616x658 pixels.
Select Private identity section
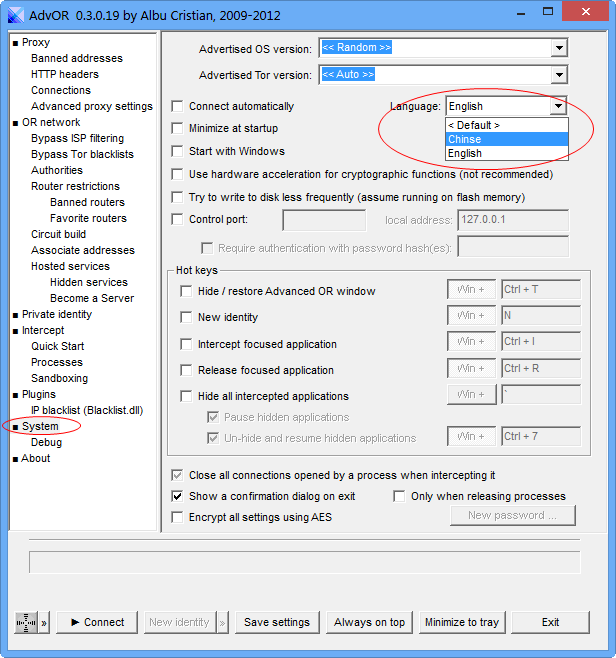tap(57, 314)
